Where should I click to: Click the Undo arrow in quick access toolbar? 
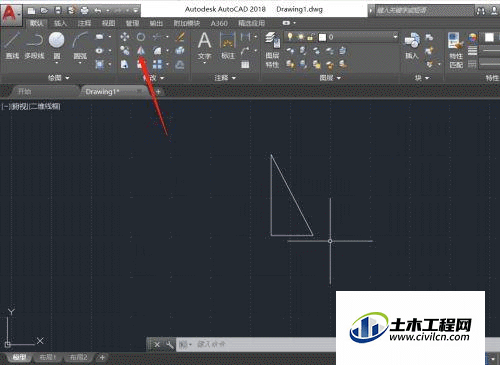(98, 11)
